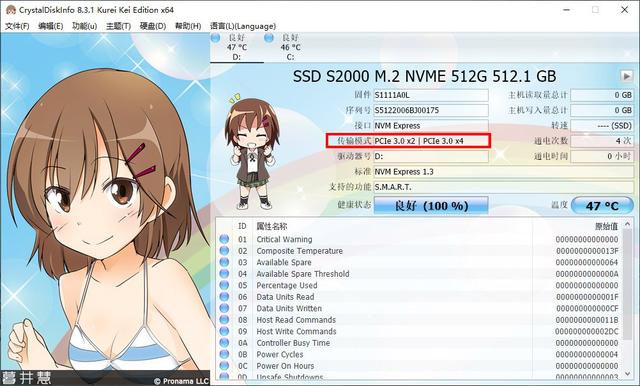
Task: Click the CrystalDiskInfo app icon in title bar
Action: (x=11, y=10)
